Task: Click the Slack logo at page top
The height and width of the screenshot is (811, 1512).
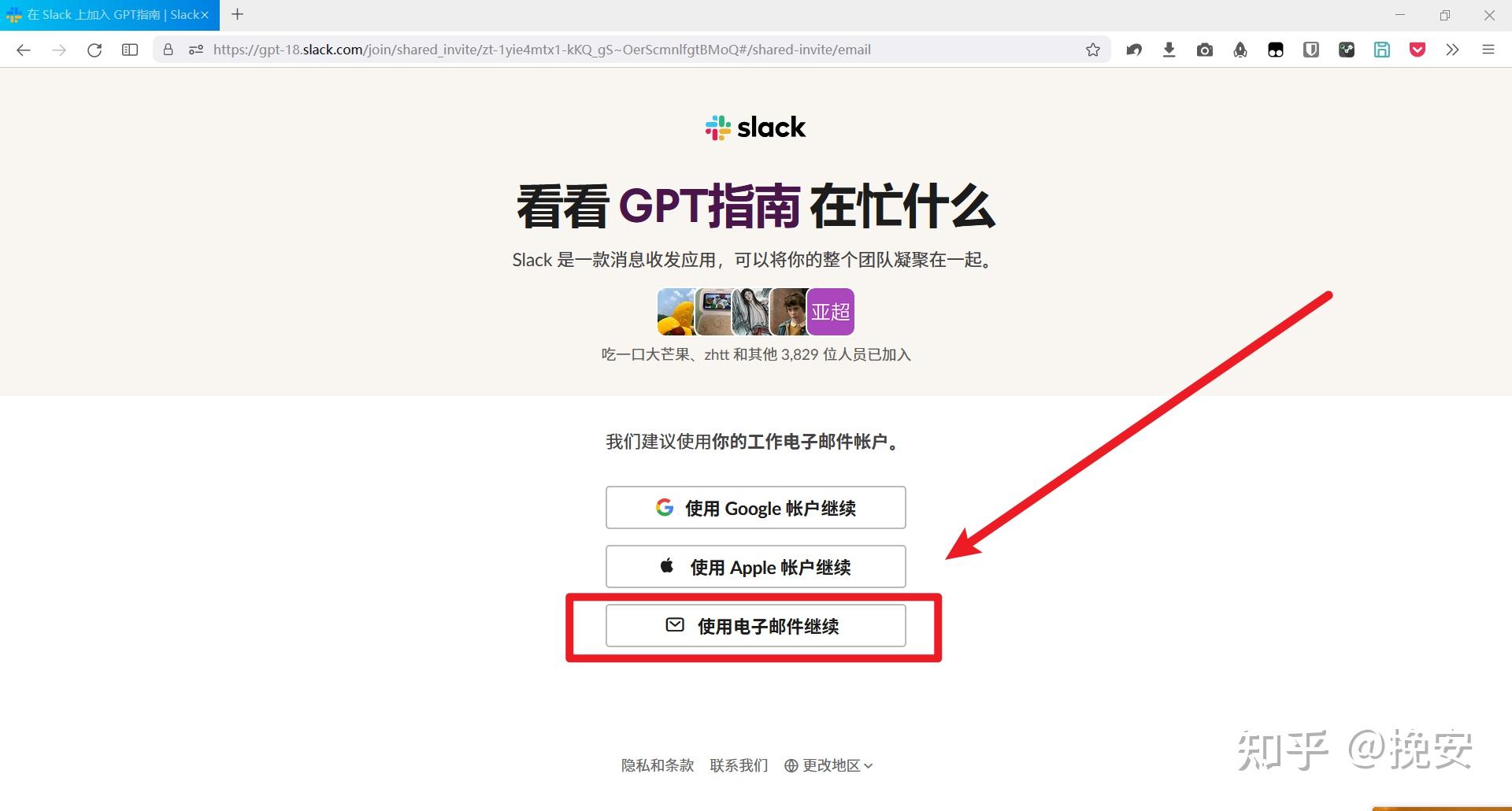Action: tap(755, 128)
